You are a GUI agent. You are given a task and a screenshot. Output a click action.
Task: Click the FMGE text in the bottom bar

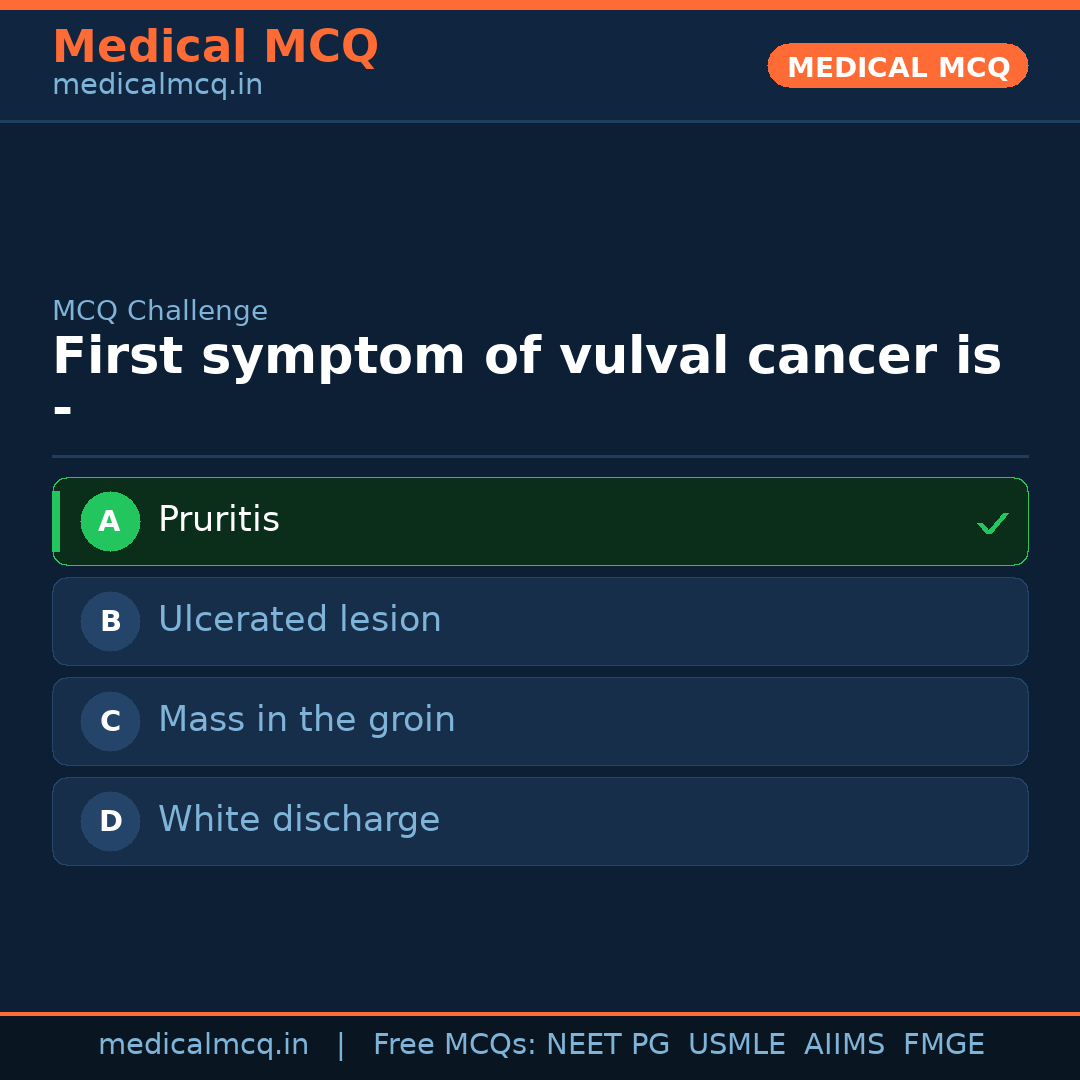click(x=943, y=1044)
